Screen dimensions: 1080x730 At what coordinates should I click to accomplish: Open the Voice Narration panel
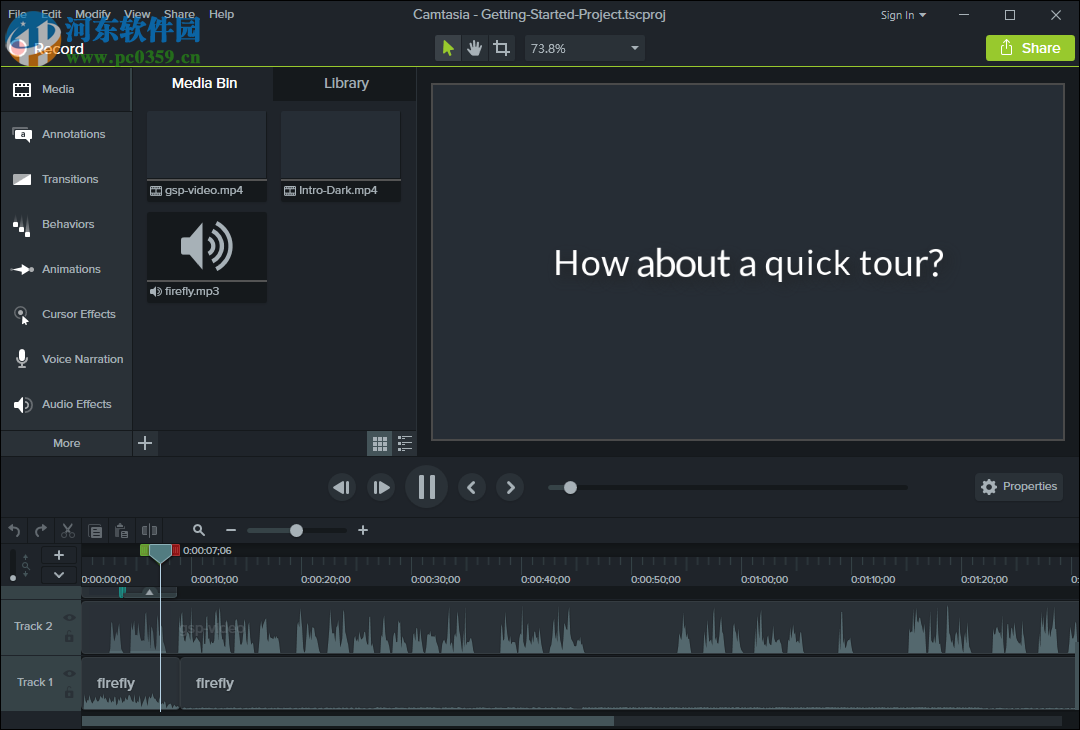point(82,359)
